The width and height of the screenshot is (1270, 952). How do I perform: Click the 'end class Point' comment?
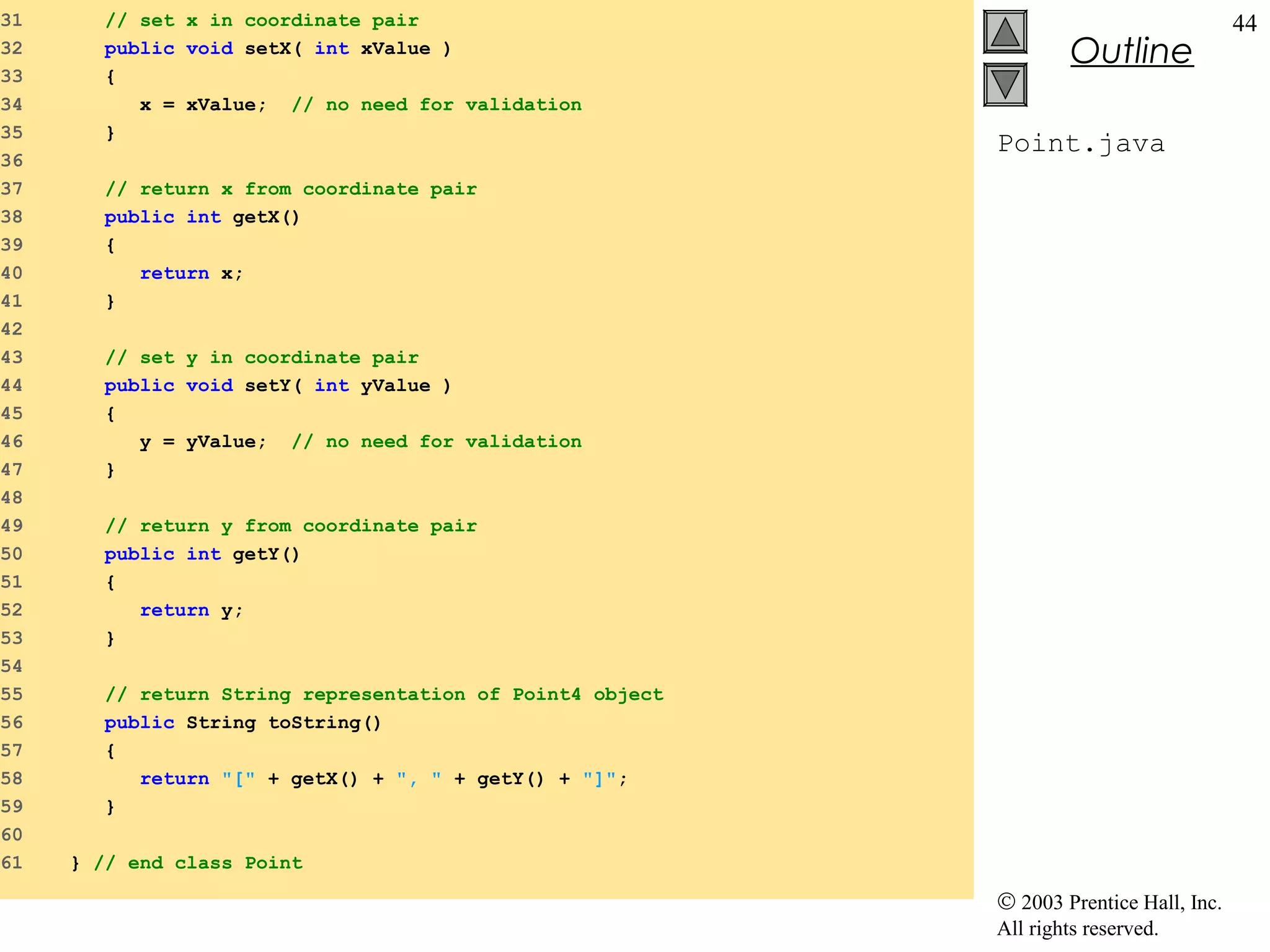point(198,863)
